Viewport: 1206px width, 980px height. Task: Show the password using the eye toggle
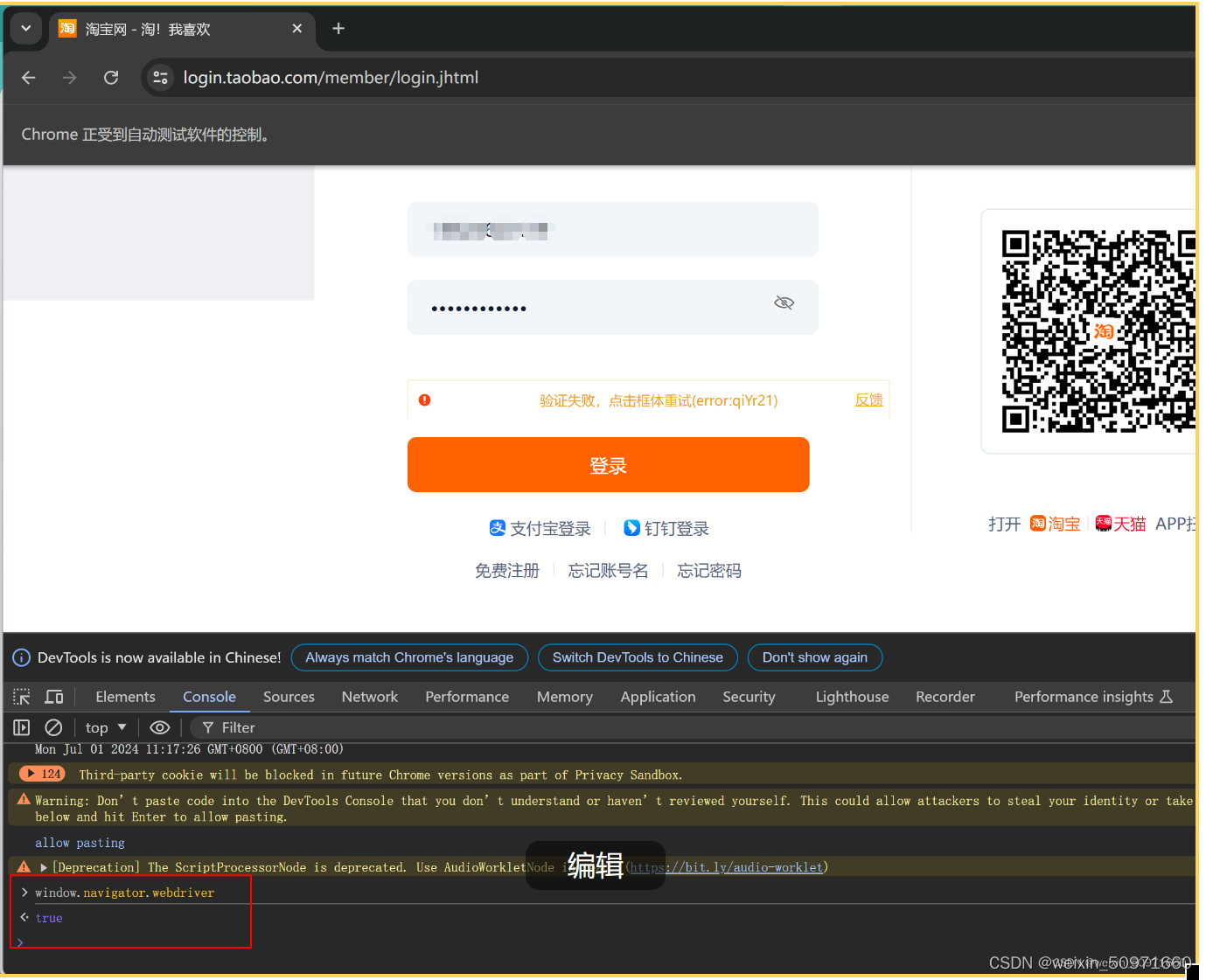pos(784,302)
